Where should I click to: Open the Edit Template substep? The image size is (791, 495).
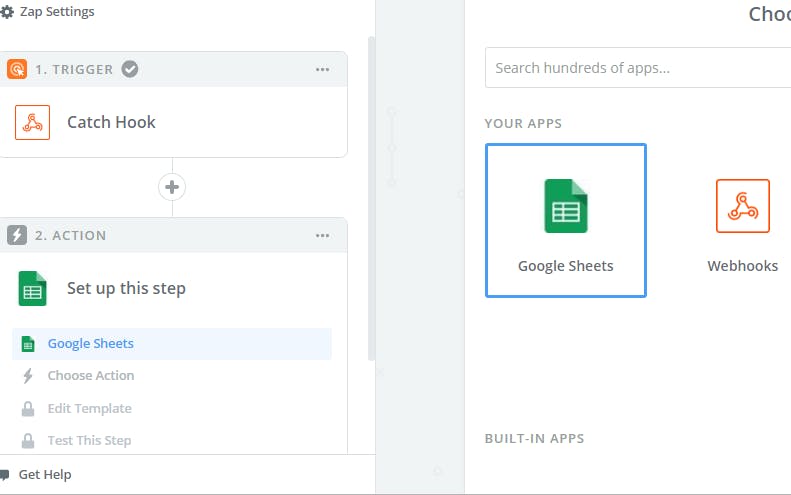click(89, 408)
